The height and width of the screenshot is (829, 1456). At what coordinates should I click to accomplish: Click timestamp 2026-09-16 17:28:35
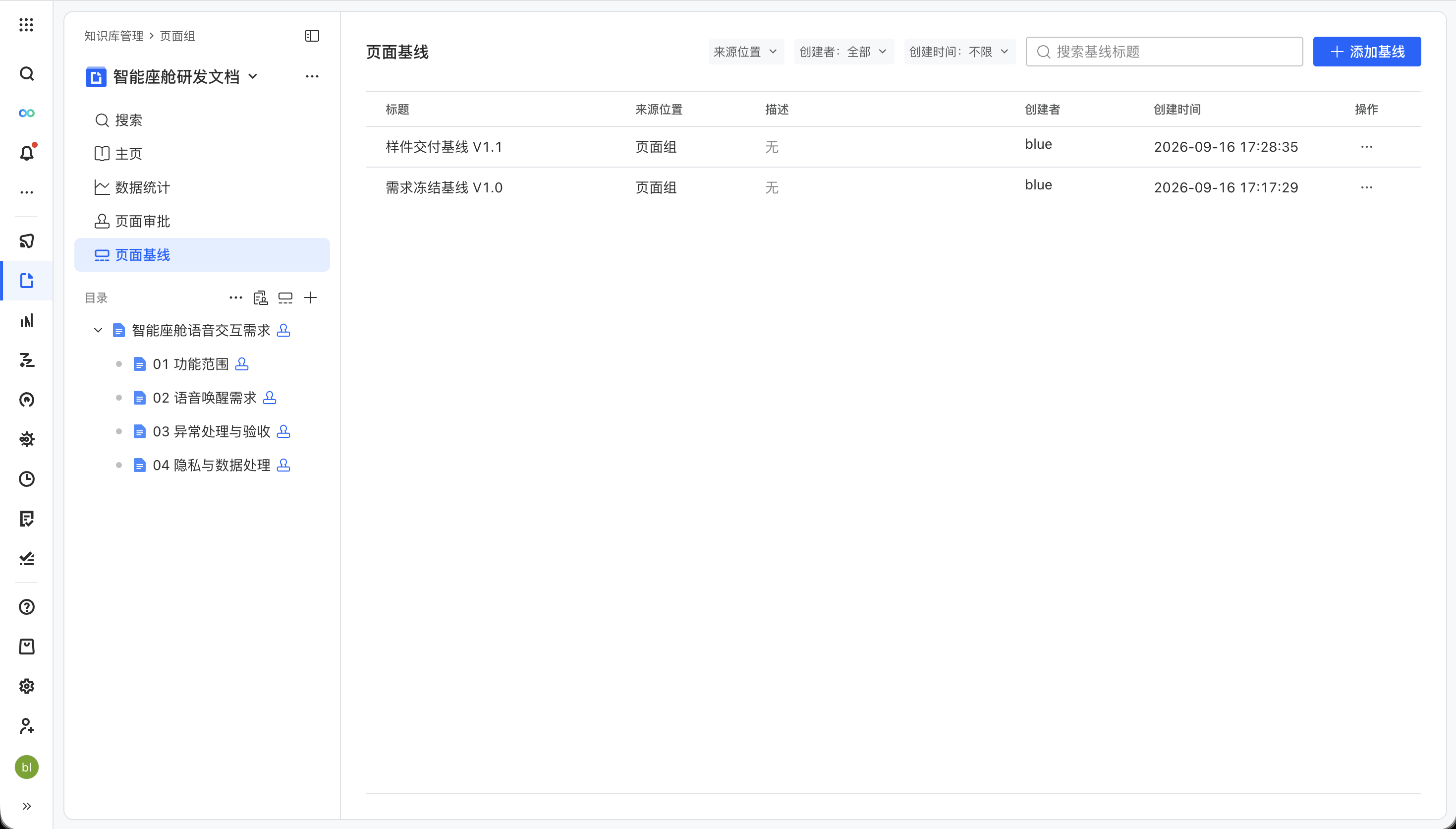coord(1226,147)
